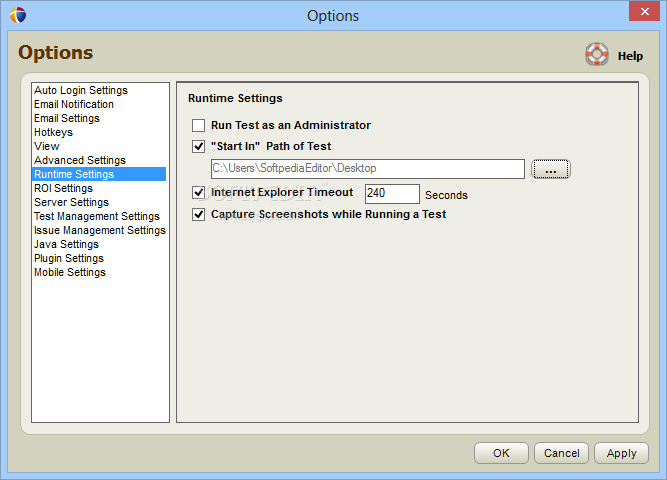Viewport: 667px width, 480px height.
Task: Click the OK button
Action: tap(501, 453)
